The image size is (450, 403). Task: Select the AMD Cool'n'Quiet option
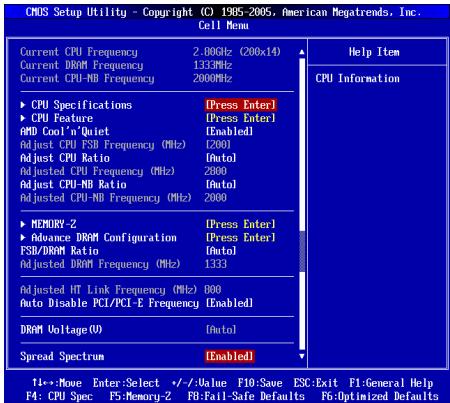65,132
